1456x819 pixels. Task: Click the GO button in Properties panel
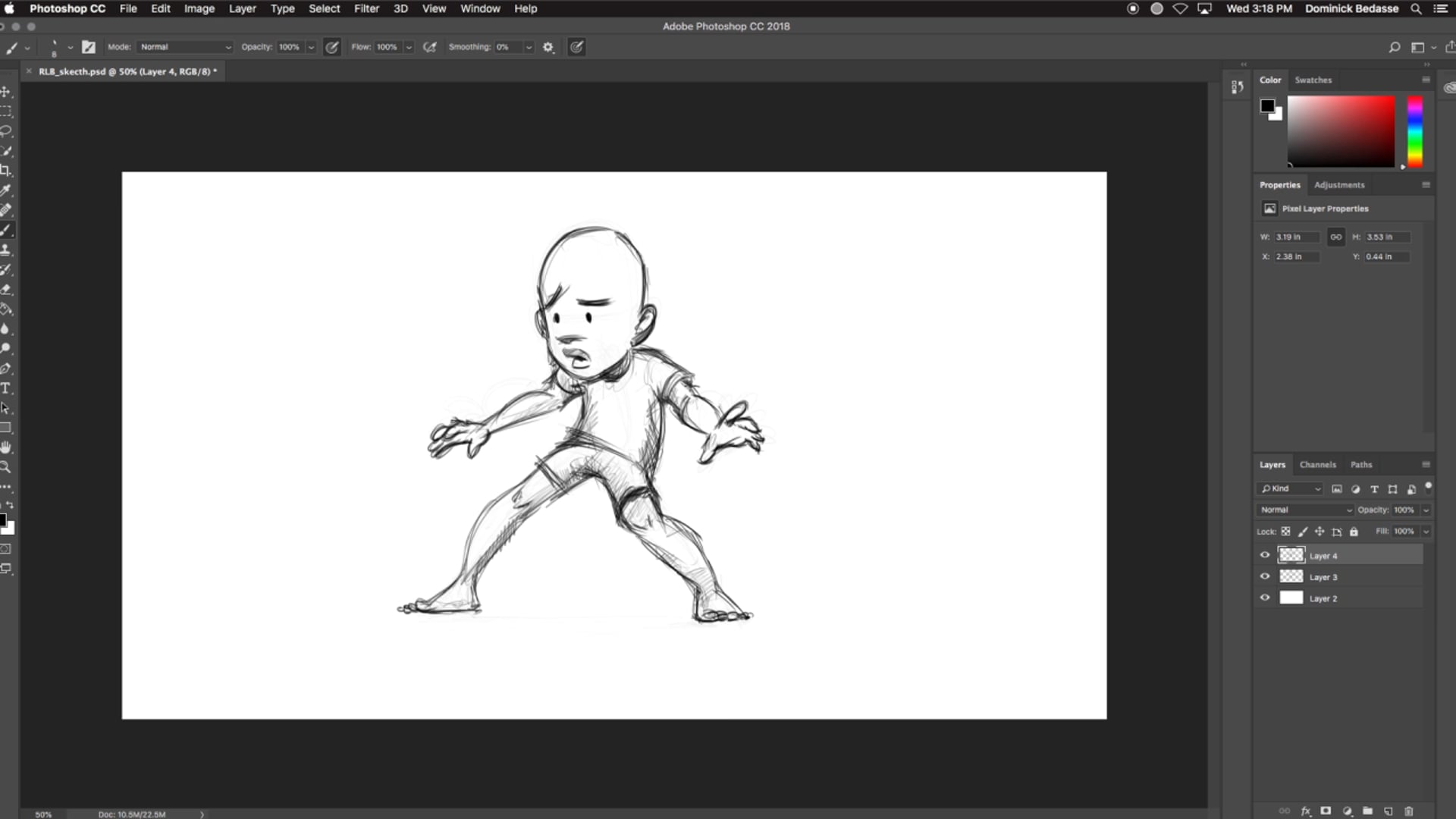tap(1335, 237)
